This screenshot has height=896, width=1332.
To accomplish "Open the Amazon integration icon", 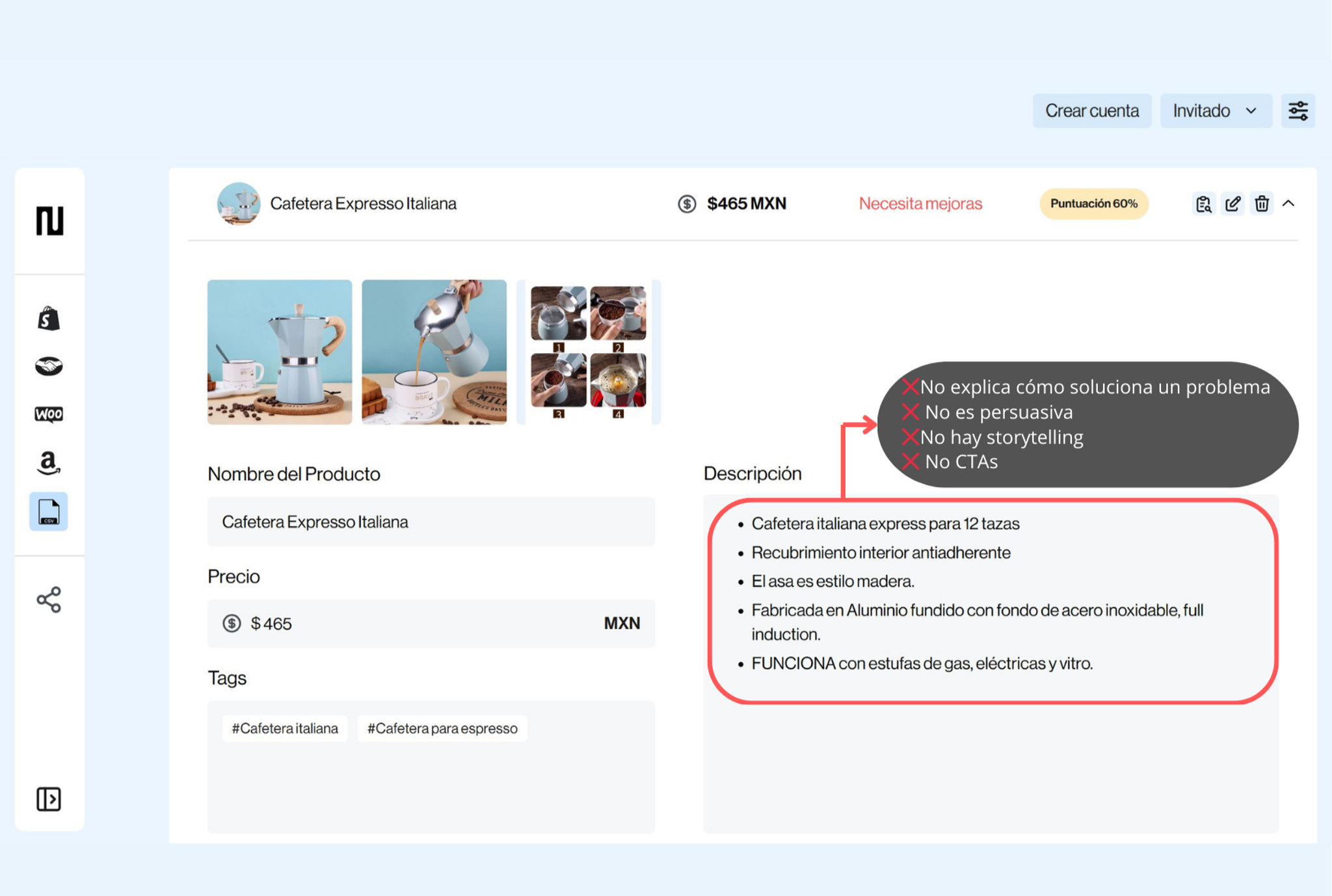I will pyautogui.click(x=49, y=463).
